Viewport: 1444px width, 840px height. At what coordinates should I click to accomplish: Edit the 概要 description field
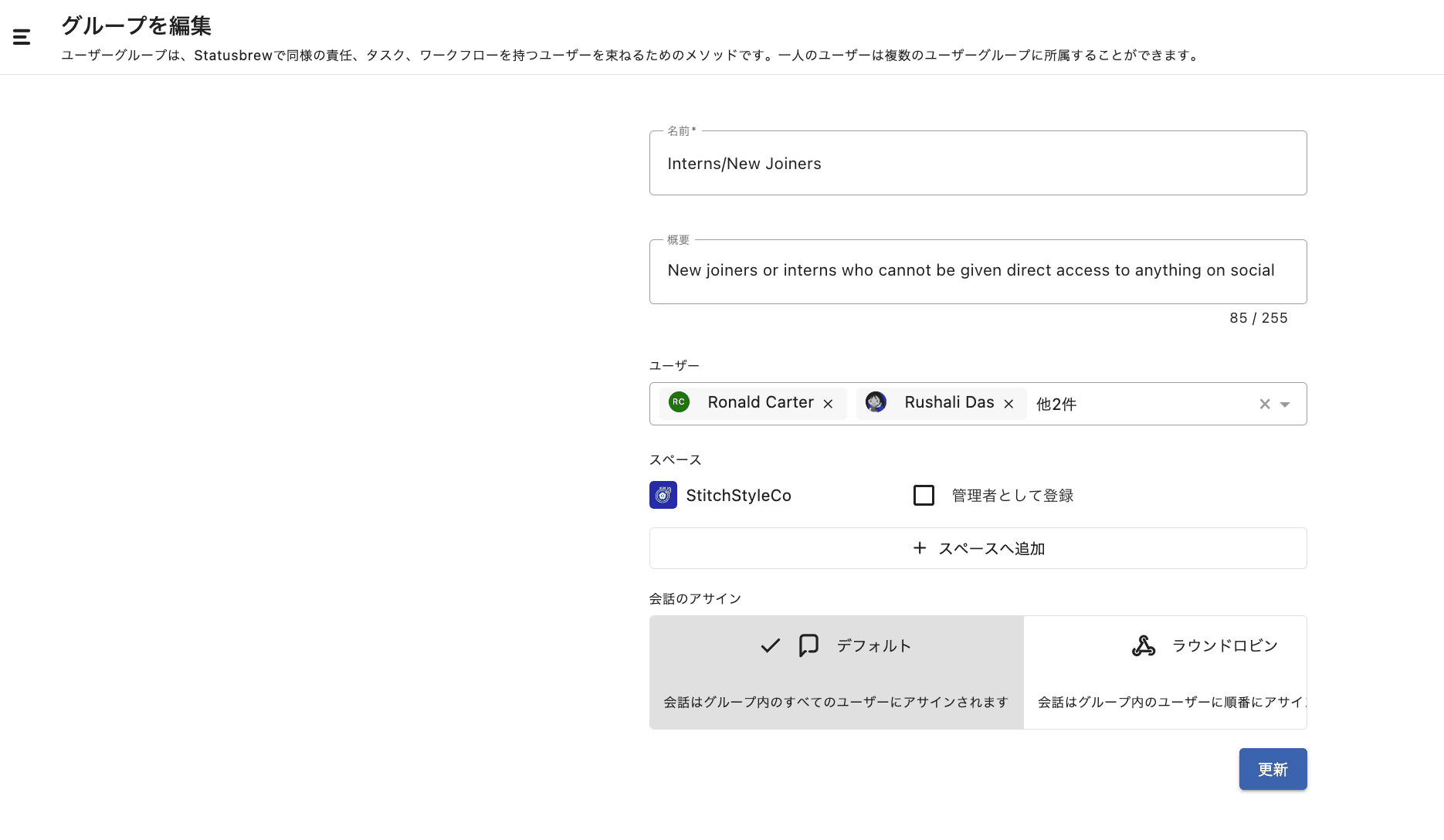tap(978, 270)
